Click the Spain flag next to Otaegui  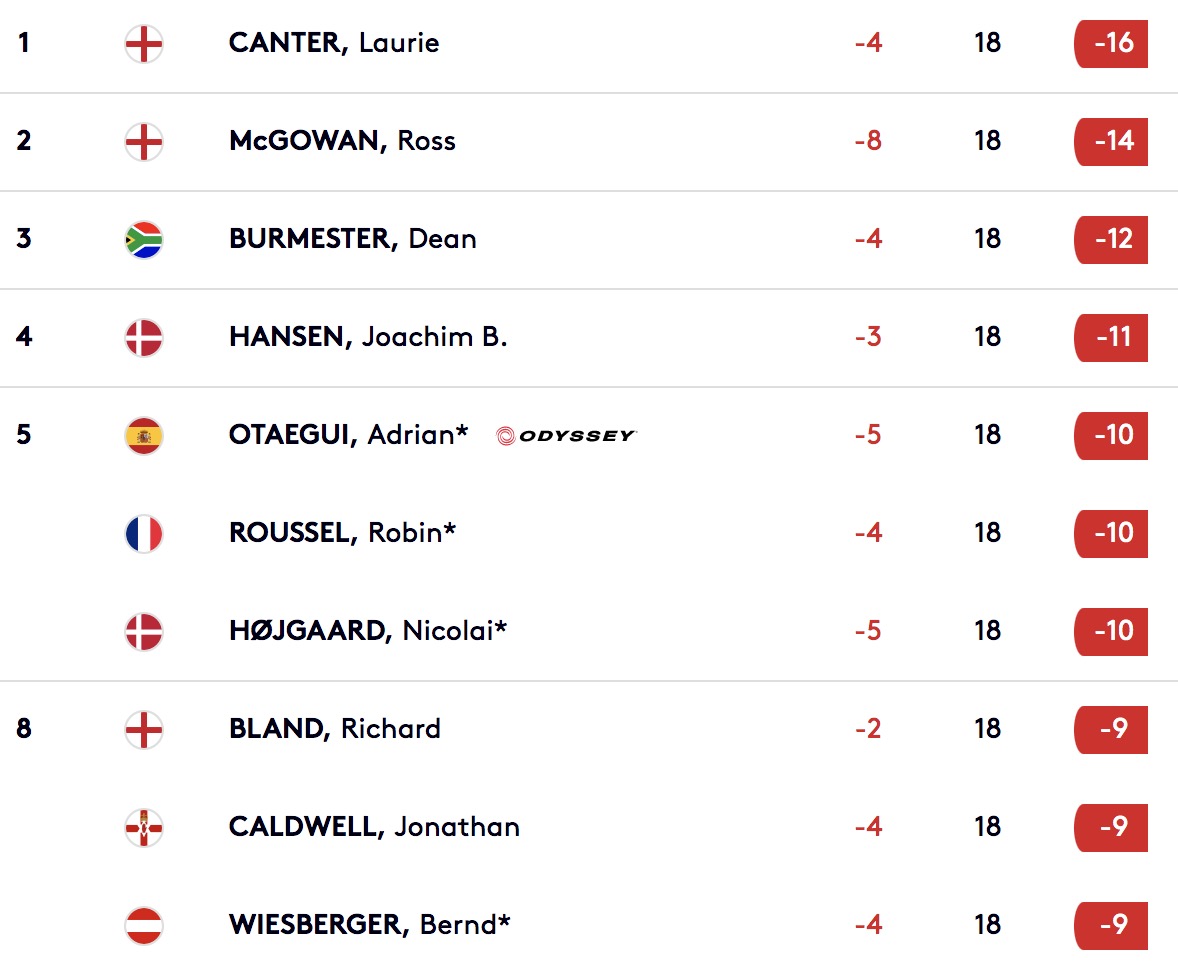(x=143, y=436)
